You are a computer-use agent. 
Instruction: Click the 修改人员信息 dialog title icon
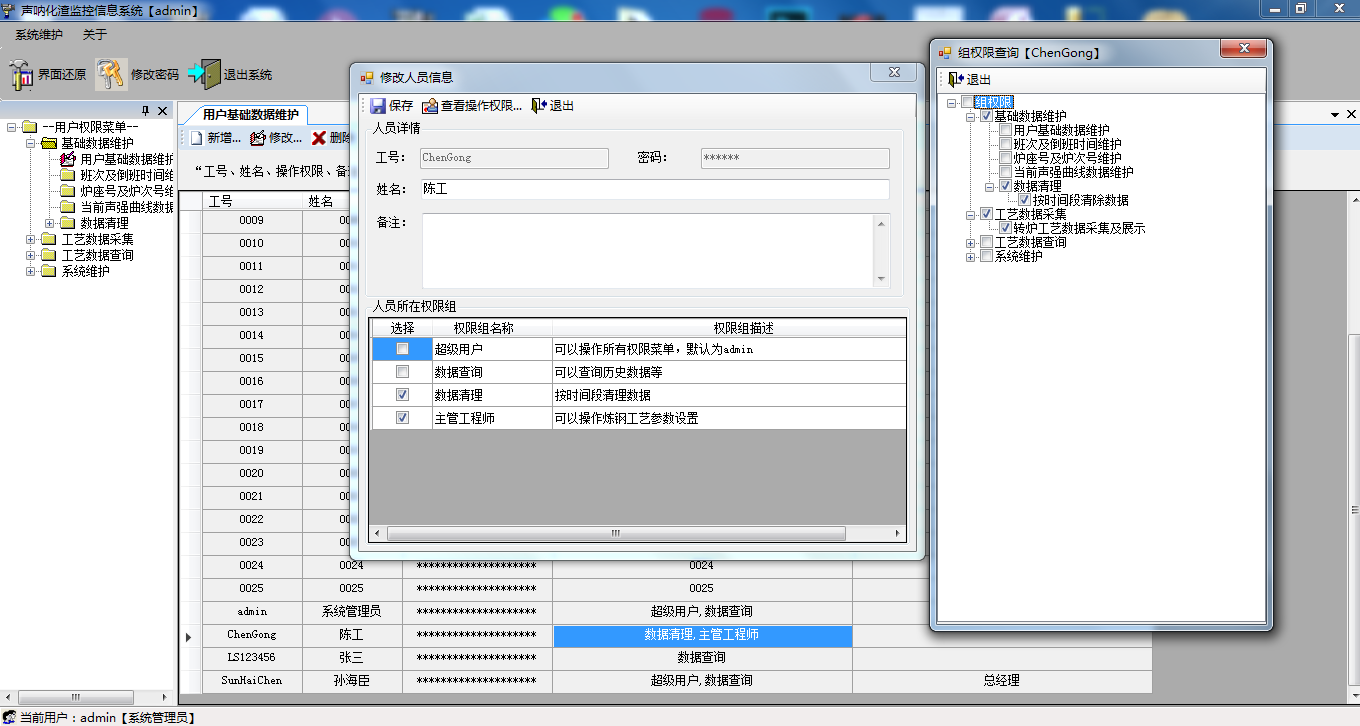(x=366, y=77)
